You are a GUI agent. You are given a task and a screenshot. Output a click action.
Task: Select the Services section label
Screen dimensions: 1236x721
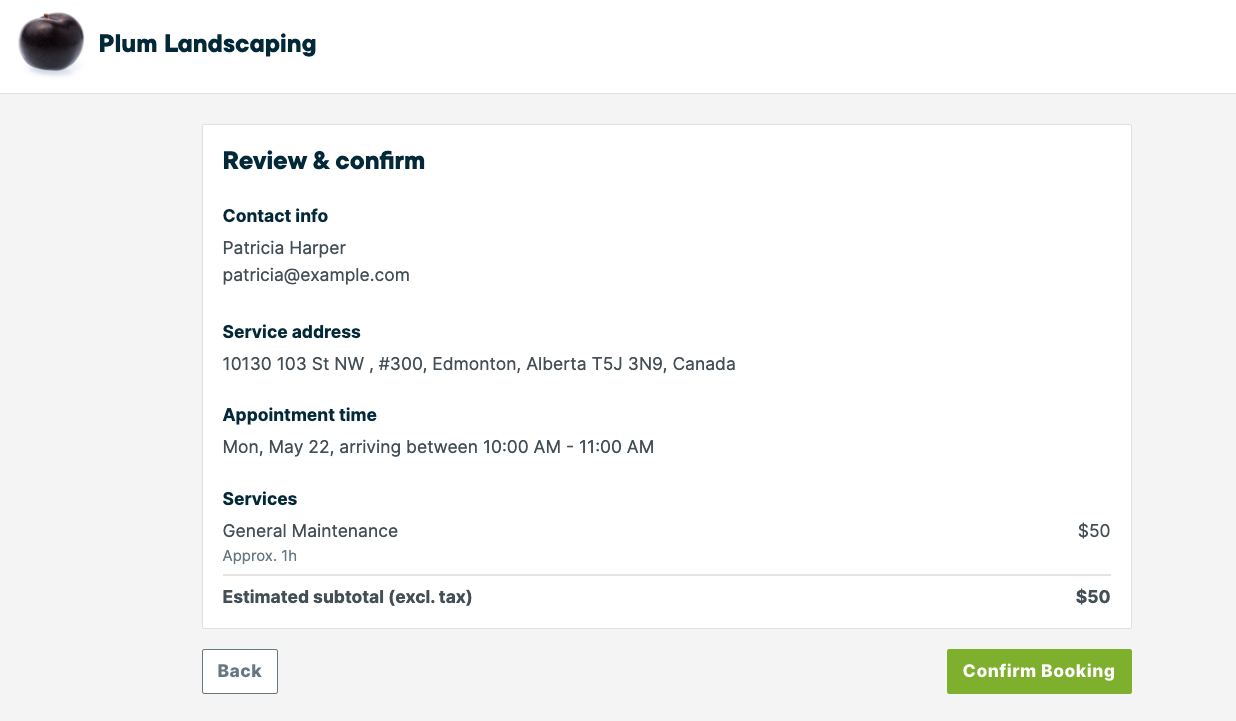coord(260,499)
